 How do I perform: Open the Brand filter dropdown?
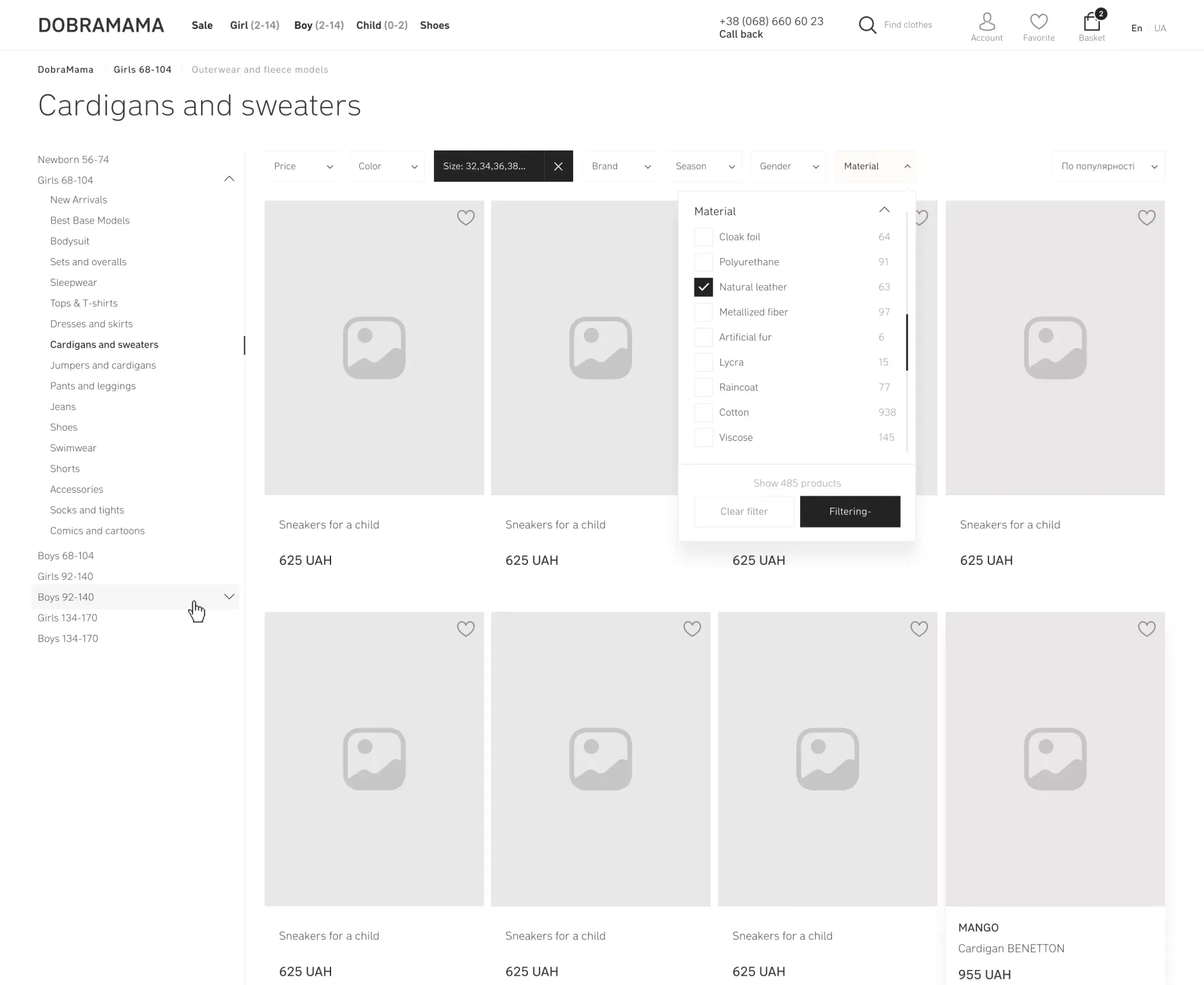pos(621,166)
